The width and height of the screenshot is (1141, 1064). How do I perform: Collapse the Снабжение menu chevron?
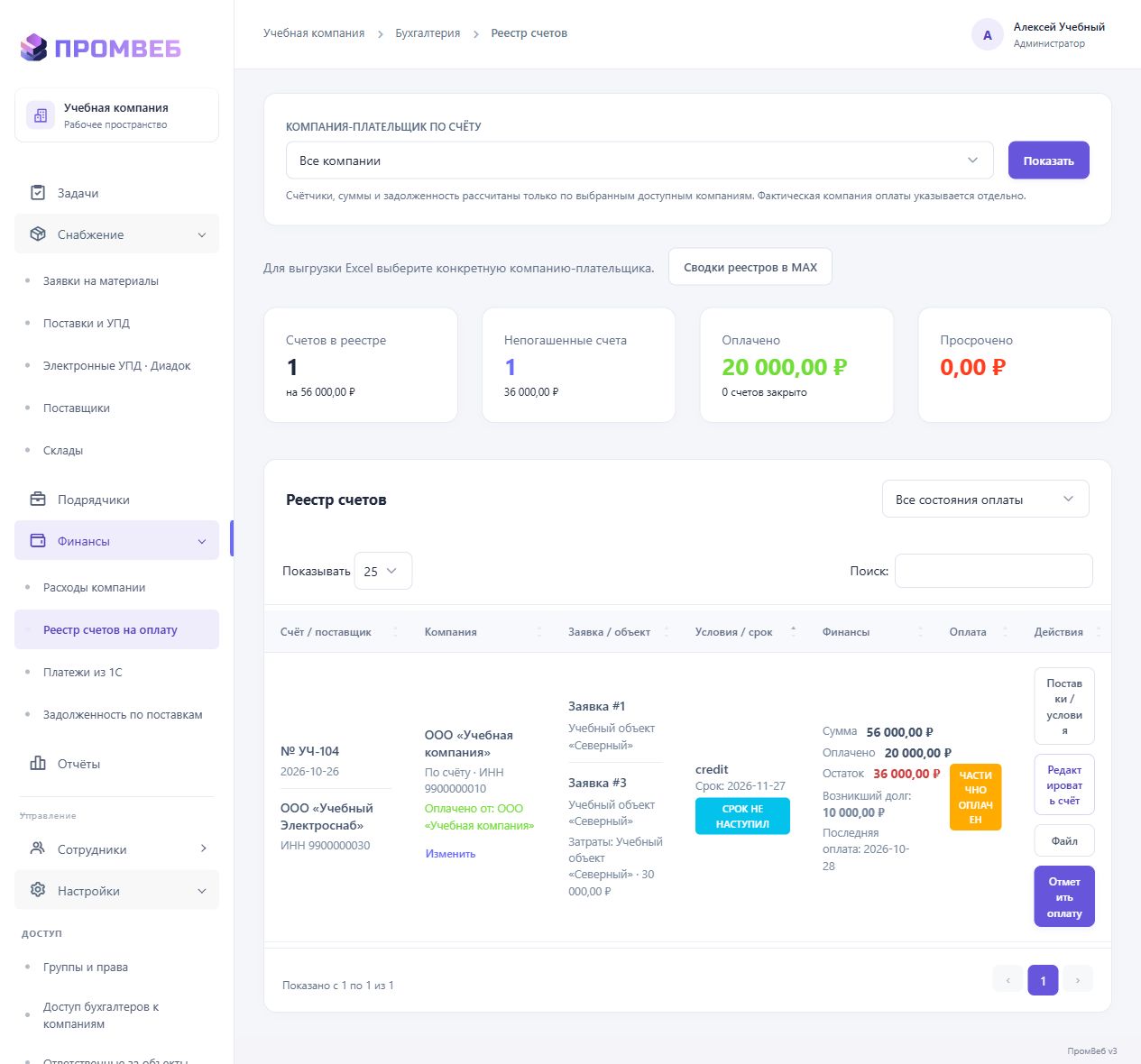pos(202,235)
